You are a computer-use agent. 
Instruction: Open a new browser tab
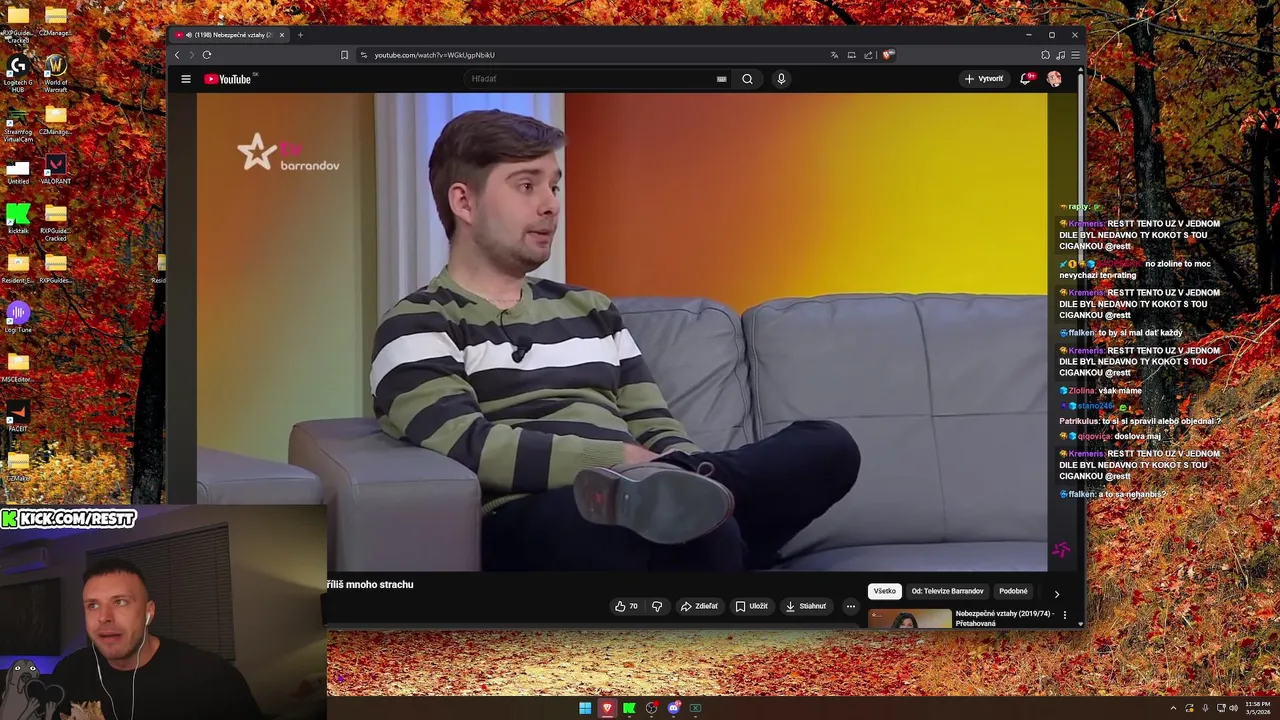tap(300, 35)
